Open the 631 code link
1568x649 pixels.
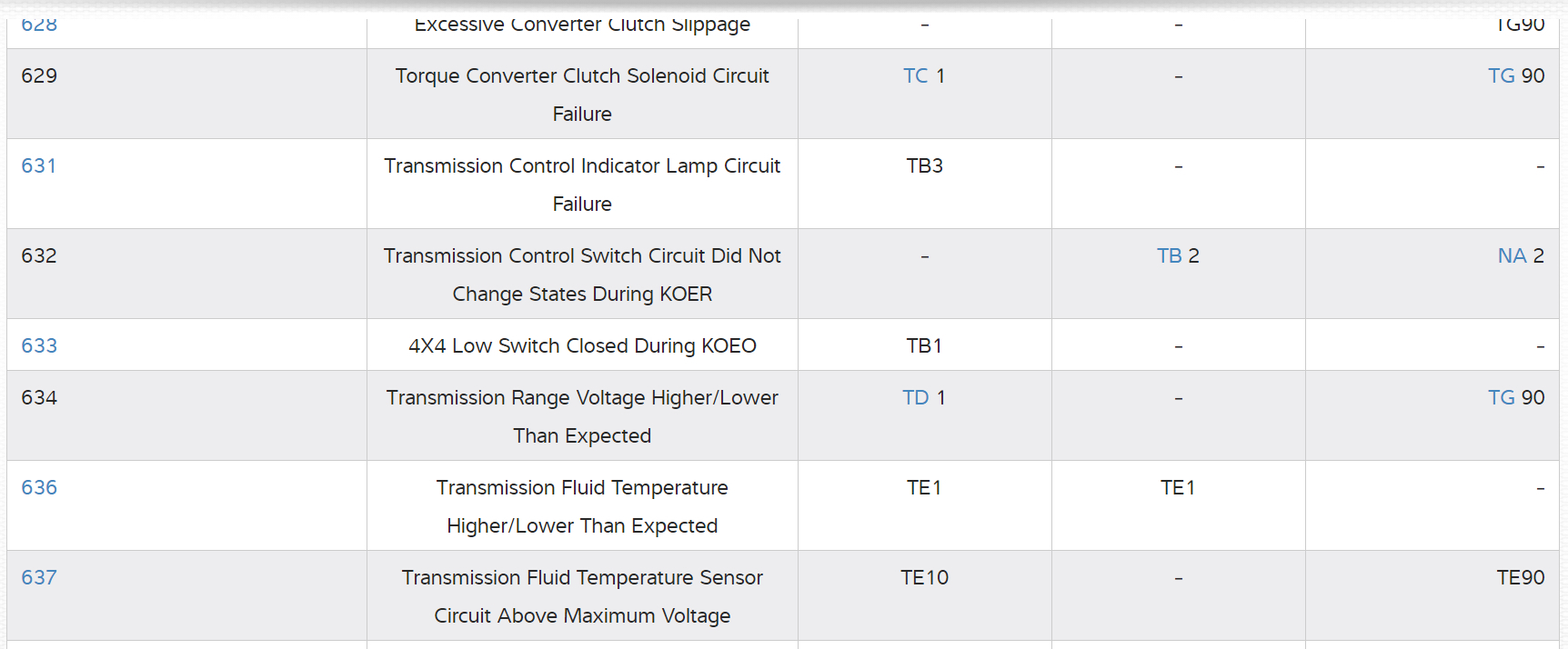click(38, 165)
